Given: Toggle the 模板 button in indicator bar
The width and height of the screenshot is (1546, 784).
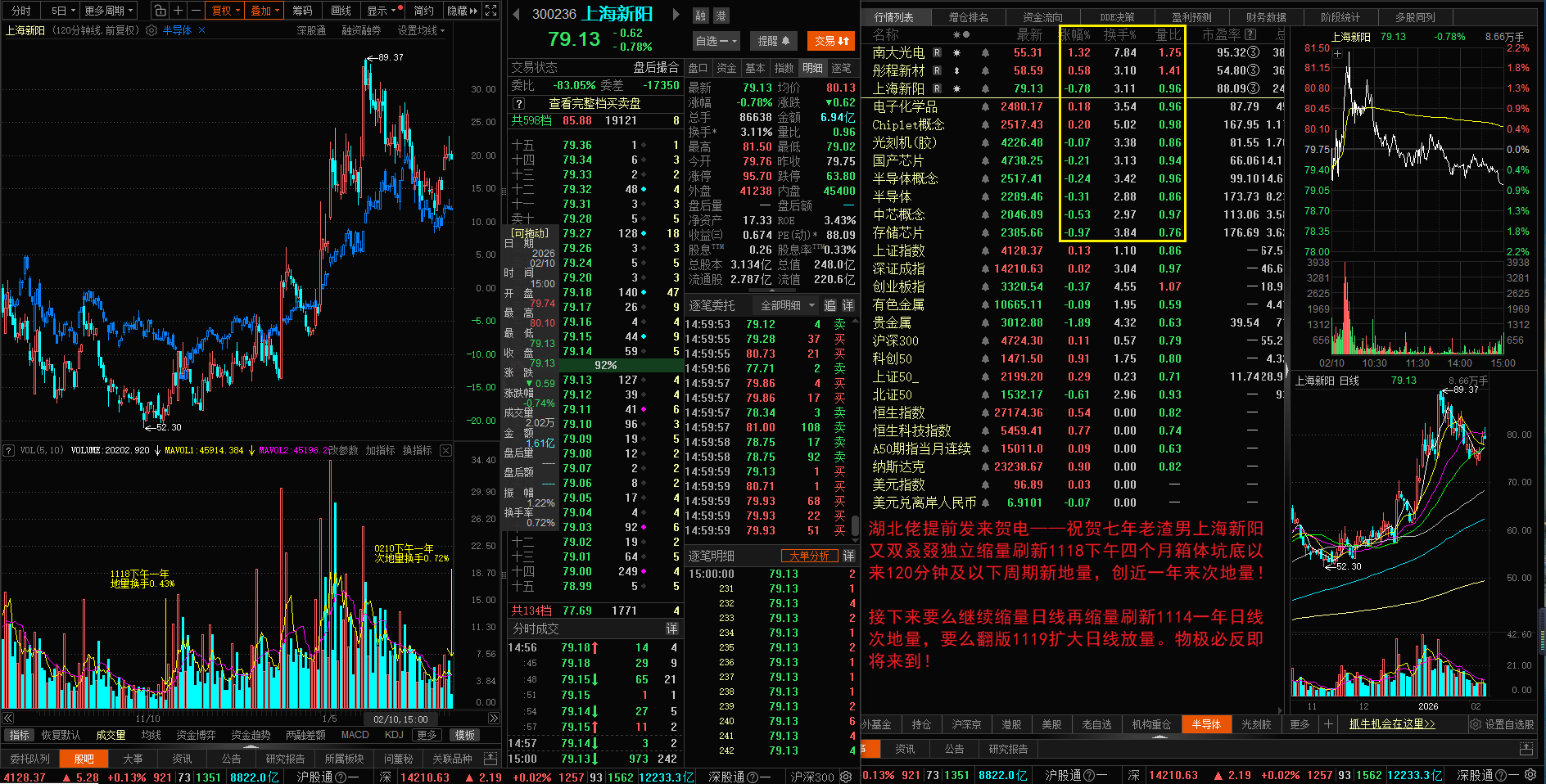Looking at the screenshot, I should (x=465, y=735).
